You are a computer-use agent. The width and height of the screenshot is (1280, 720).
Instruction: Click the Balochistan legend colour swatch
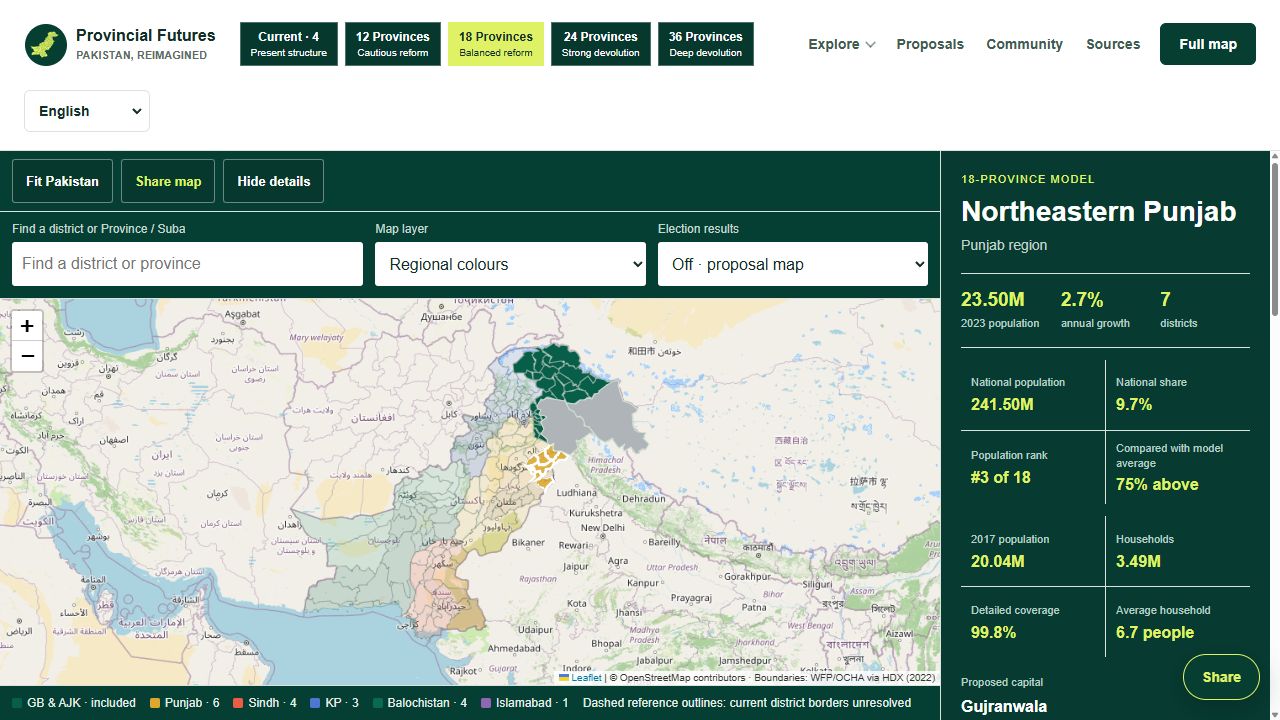click(377, 703)
